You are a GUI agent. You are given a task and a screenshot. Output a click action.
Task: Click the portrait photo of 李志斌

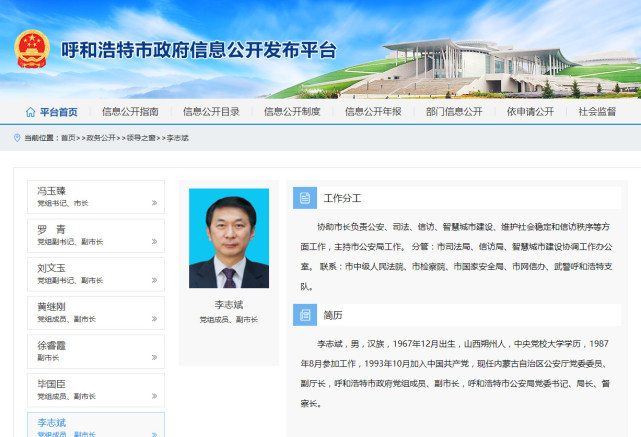pos(229,238)
